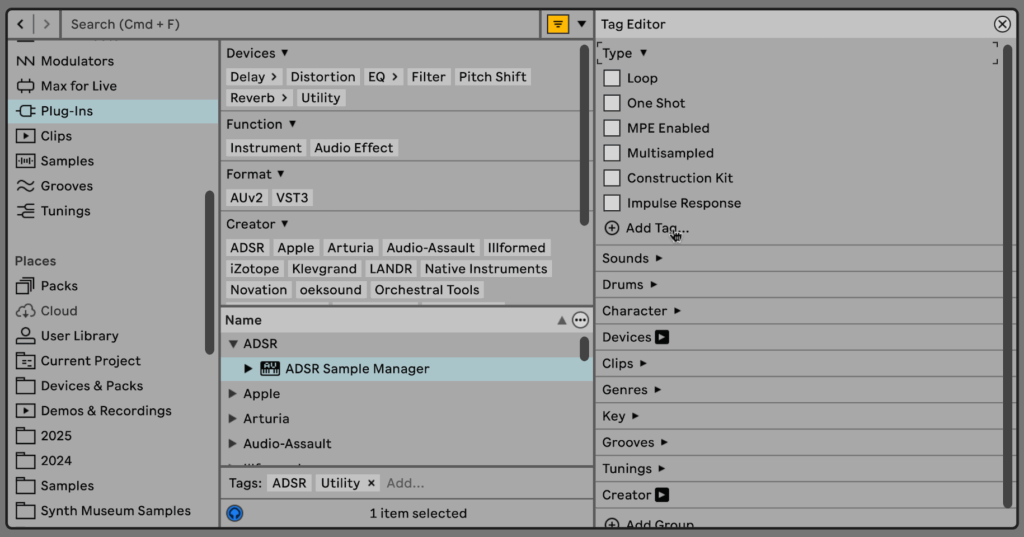Select the Plug-Ins category

click(x=114, y=111)
